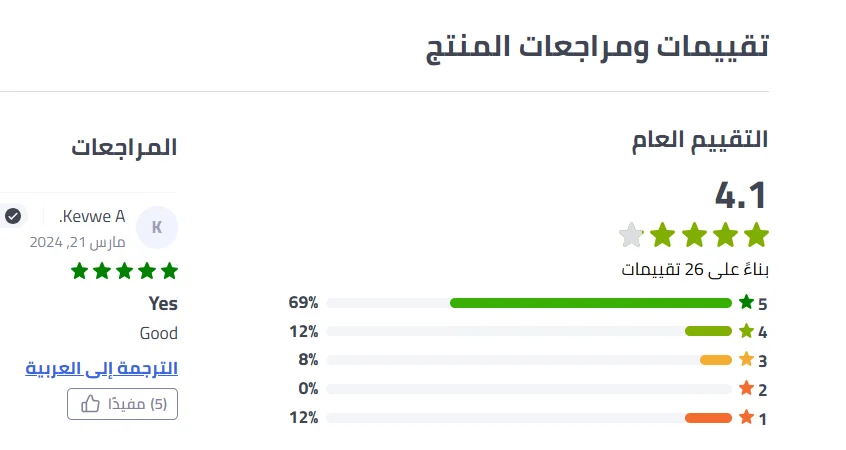Click the reviewer's five green stars rating
Image resolution: width=846 pixels, height=450 pixels.
(124, 271)
